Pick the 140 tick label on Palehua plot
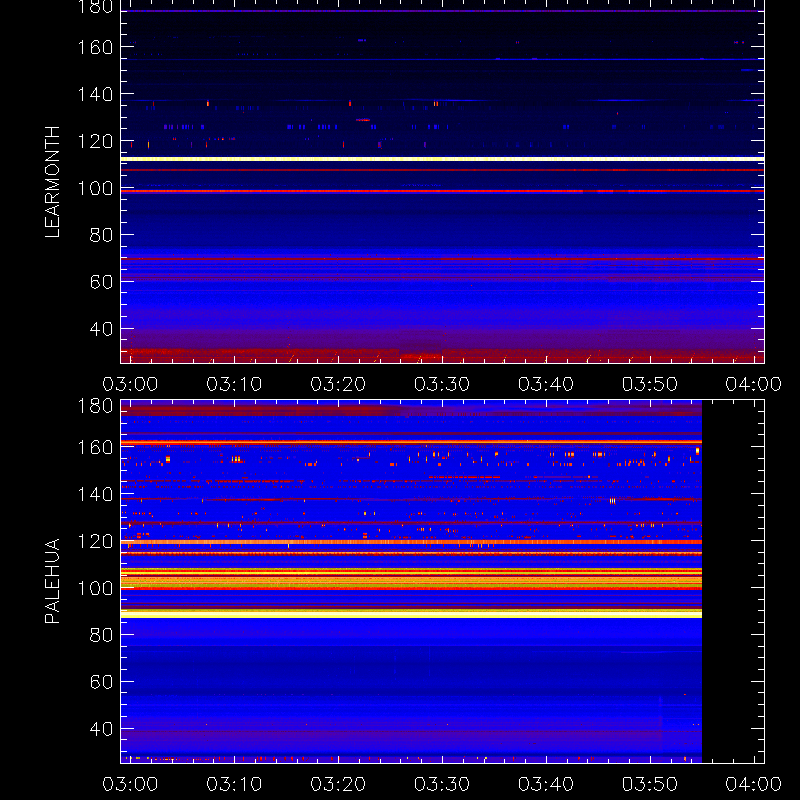The image size is (800, 800). pyautogui.click(x=95, y=494)
